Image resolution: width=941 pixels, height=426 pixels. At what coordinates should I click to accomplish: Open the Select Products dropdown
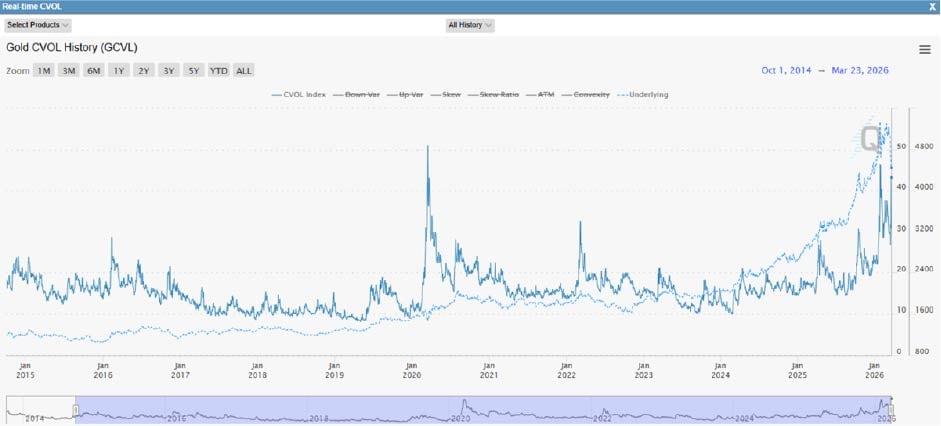point(38,25)
